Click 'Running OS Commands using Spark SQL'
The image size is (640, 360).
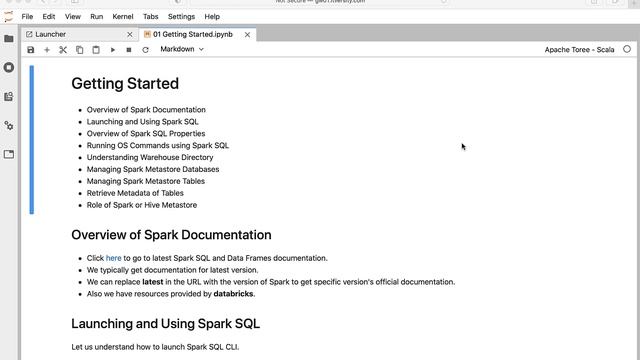coord(158,145)
